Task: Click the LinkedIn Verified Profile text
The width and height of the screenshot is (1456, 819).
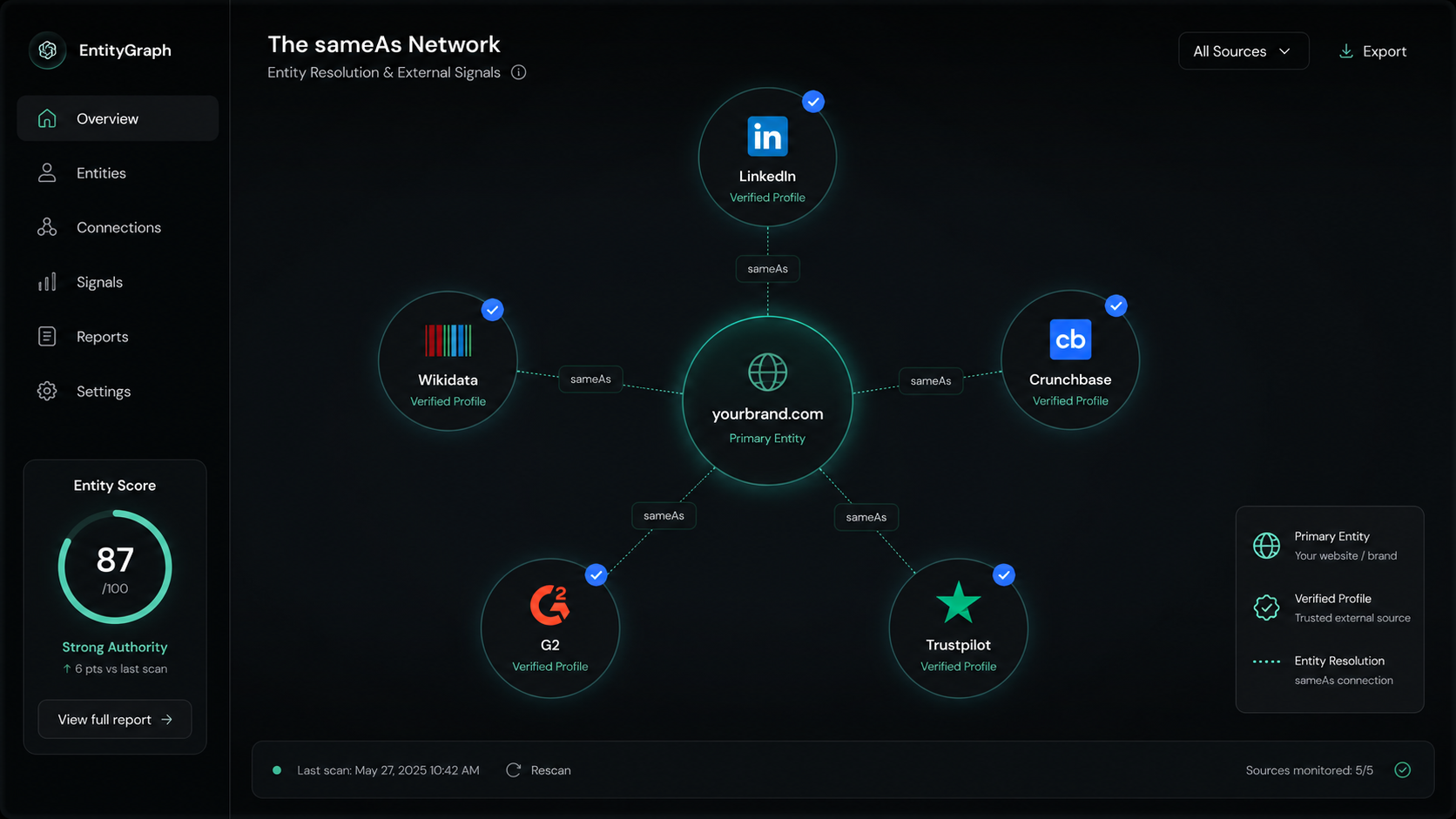Action: pos(767,198)
